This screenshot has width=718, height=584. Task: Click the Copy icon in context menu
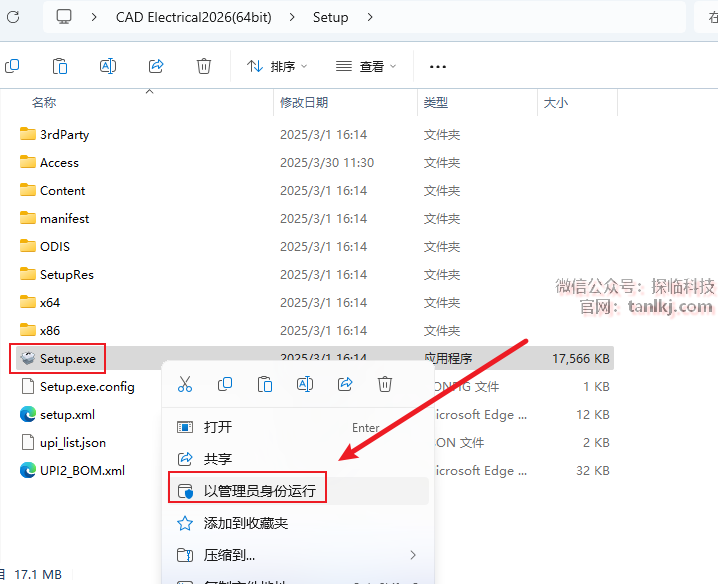click(x=225, y=384)
